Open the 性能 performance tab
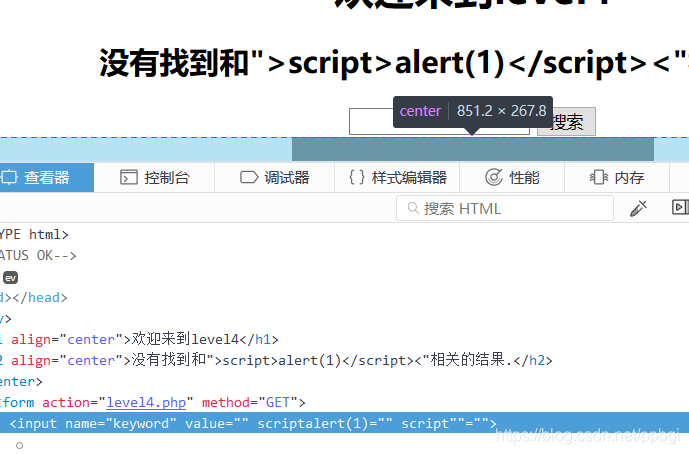Image resolution: width=689 pixels, height=454 pixels. tap(512, 178)
